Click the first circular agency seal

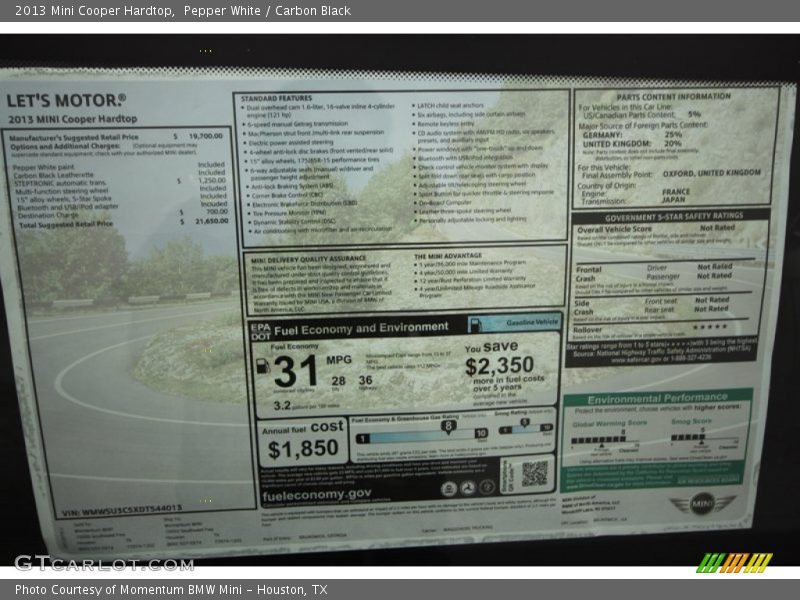click(448, 489)
